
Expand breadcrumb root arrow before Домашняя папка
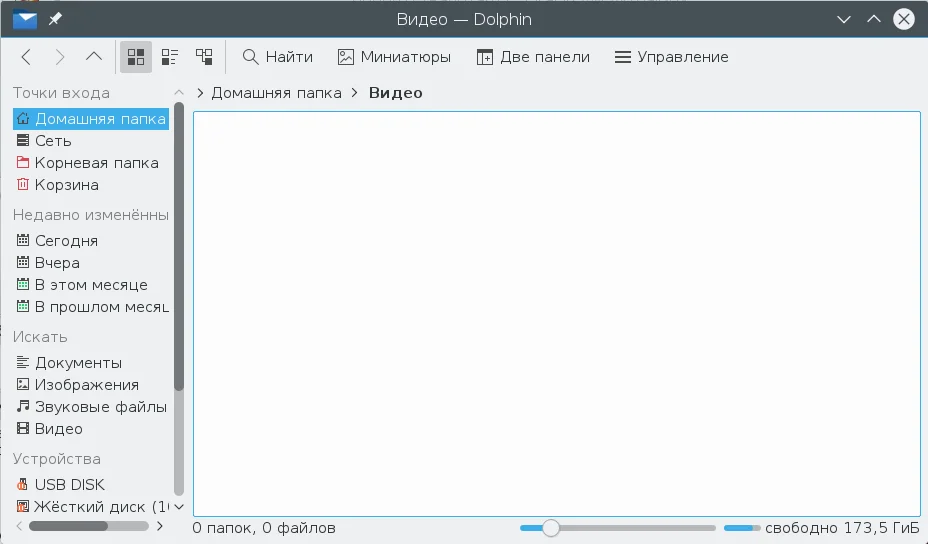point(200,93)
